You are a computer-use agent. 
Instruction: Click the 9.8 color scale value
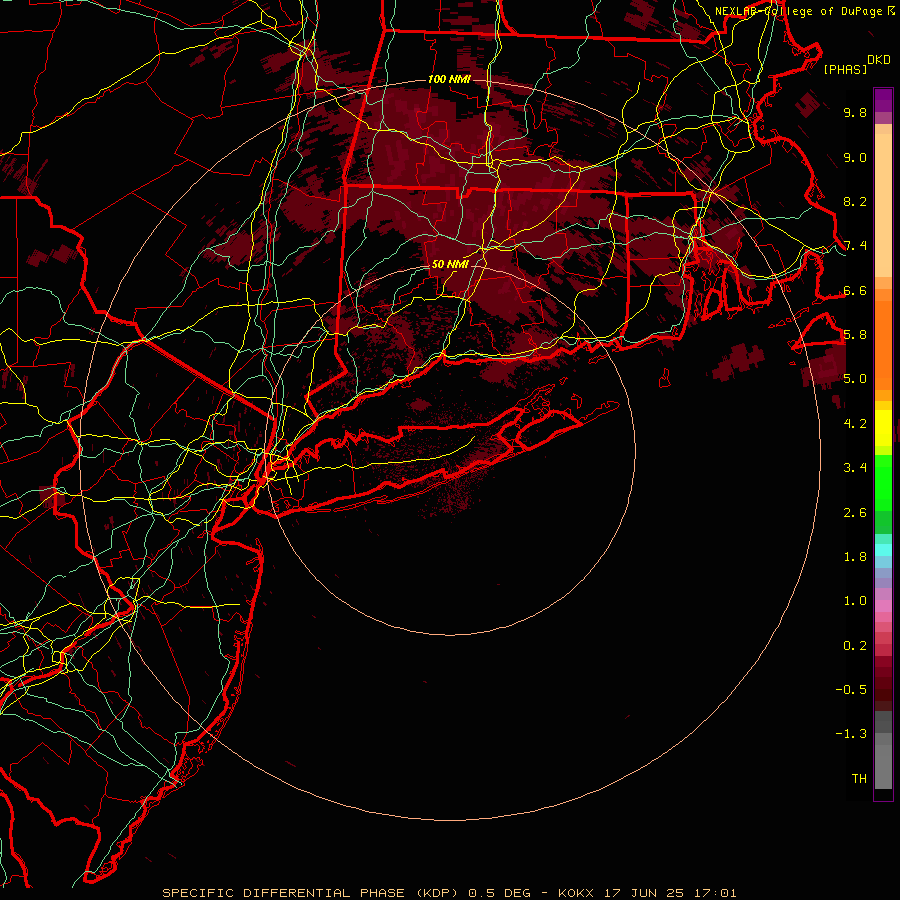(855, 112)
